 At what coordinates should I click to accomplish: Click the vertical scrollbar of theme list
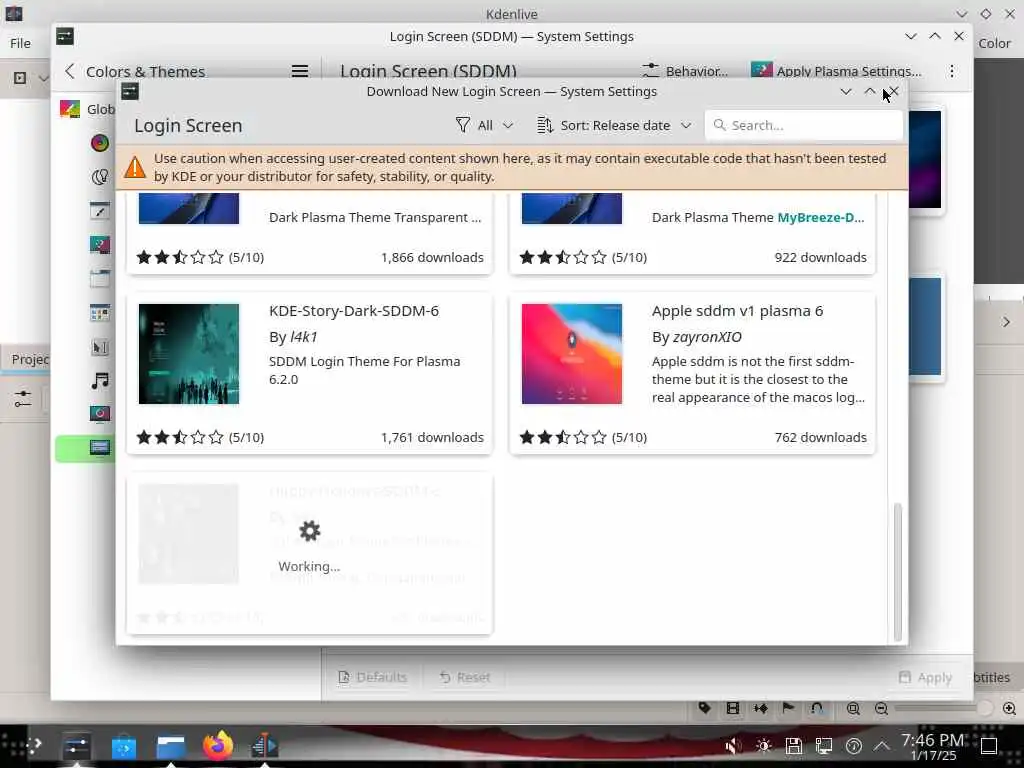897,571
